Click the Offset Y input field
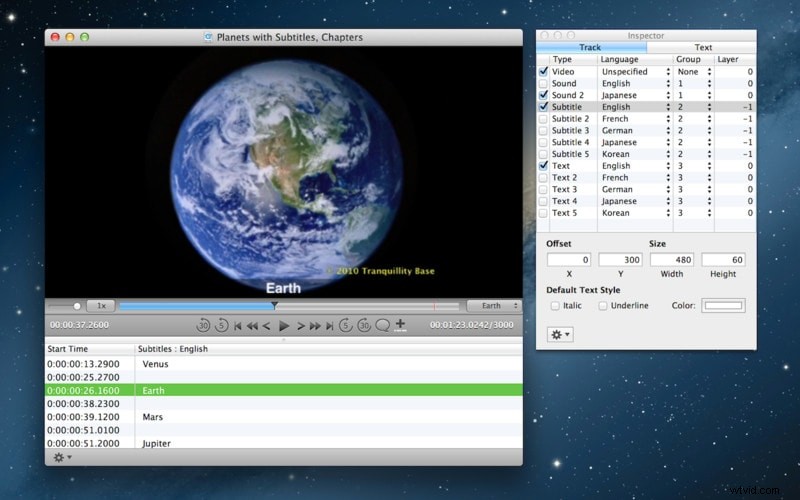Image resolution: width=800 pixels, height=500 pixels. pyautogui.click(x=620, y=260)
